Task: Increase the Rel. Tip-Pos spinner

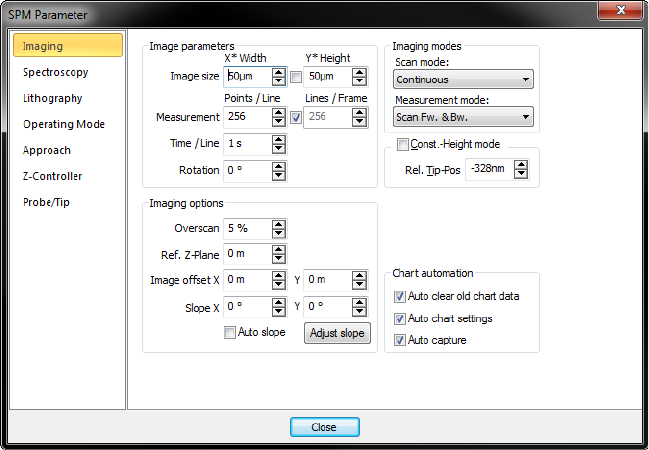Action: pyautogui.click(x=521, y=165)
